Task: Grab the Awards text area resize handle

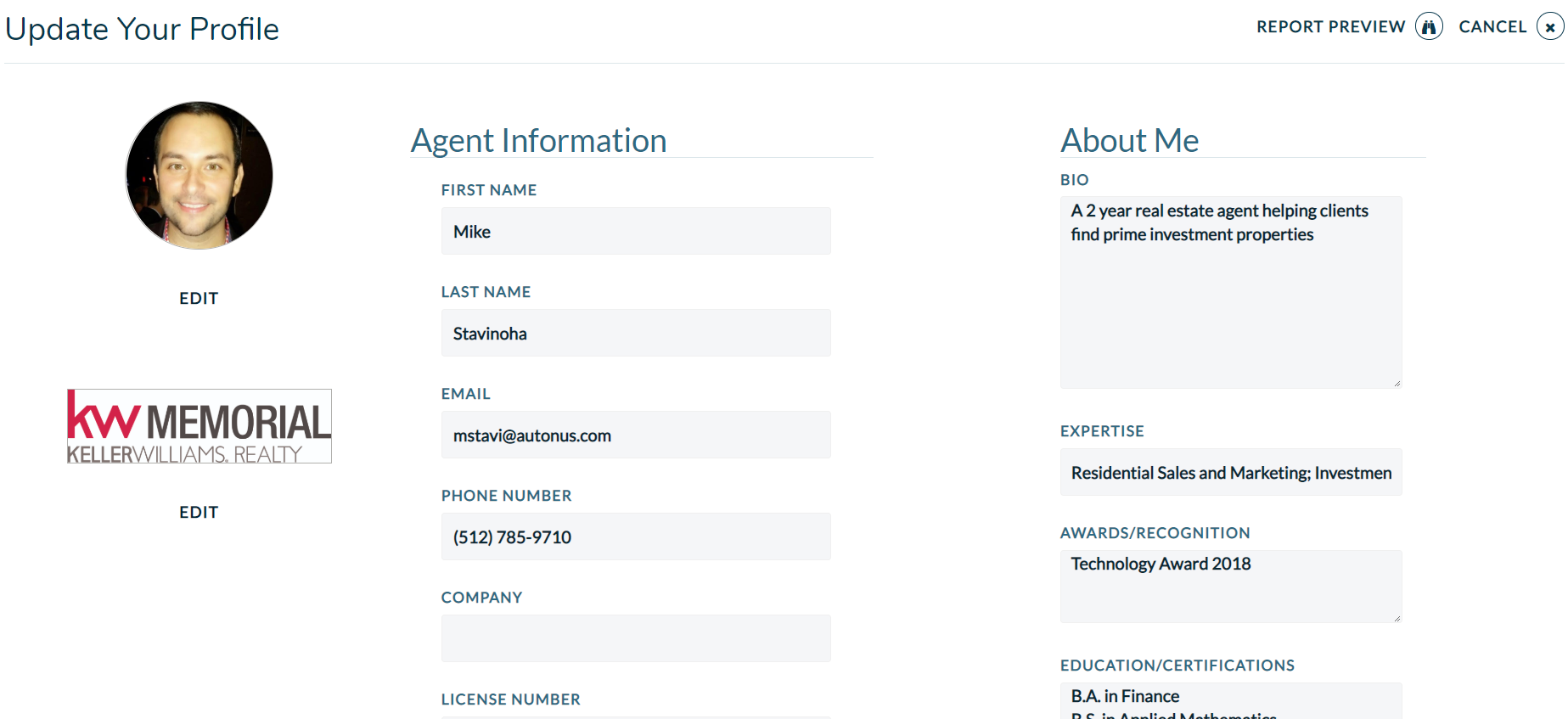Action: click(1397, 618)
